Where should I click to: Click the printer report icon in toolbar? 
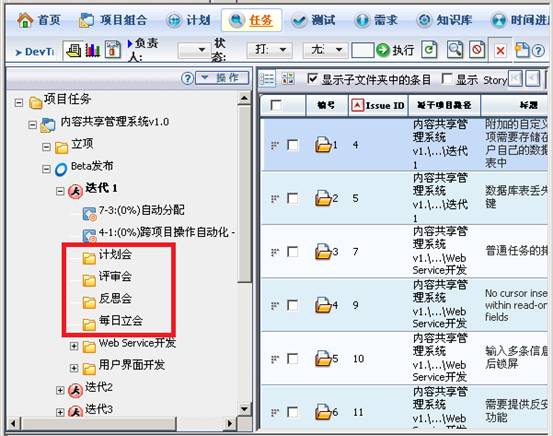[73, 51]
